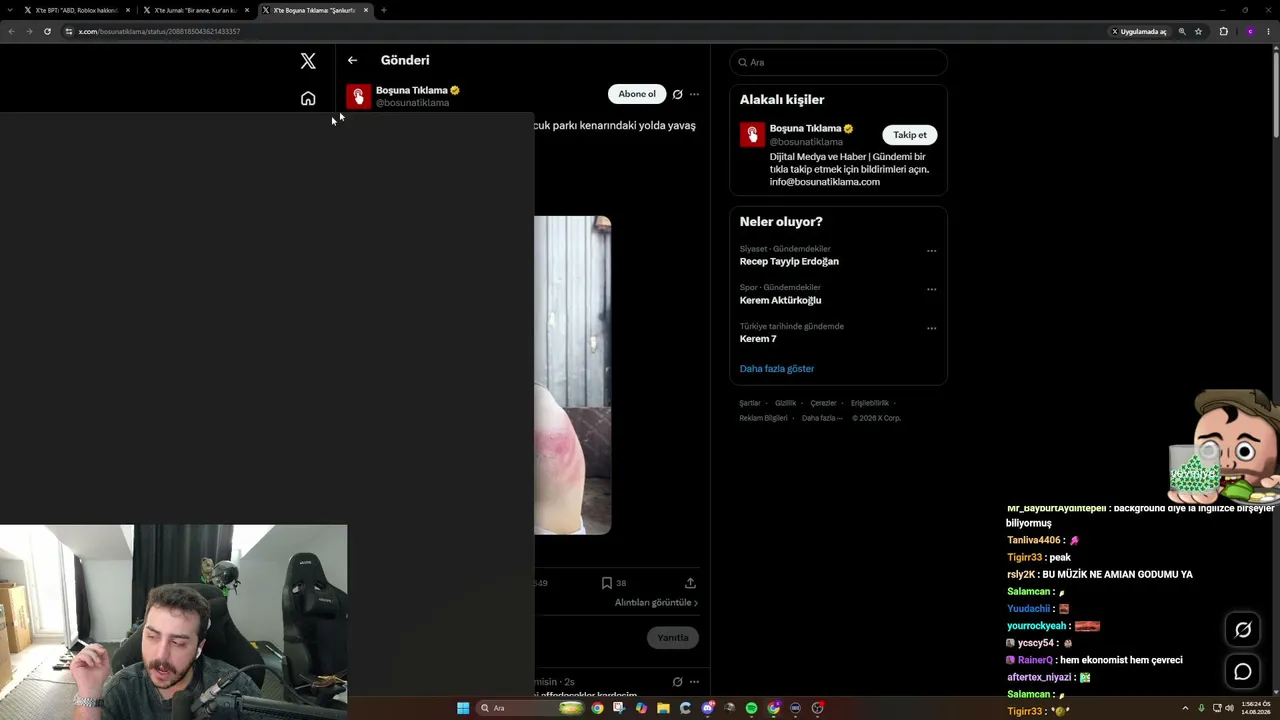Open File Explorer from the taskbar
The width and height of the screenshot is (1280, 720).
[x=663, y=708]
